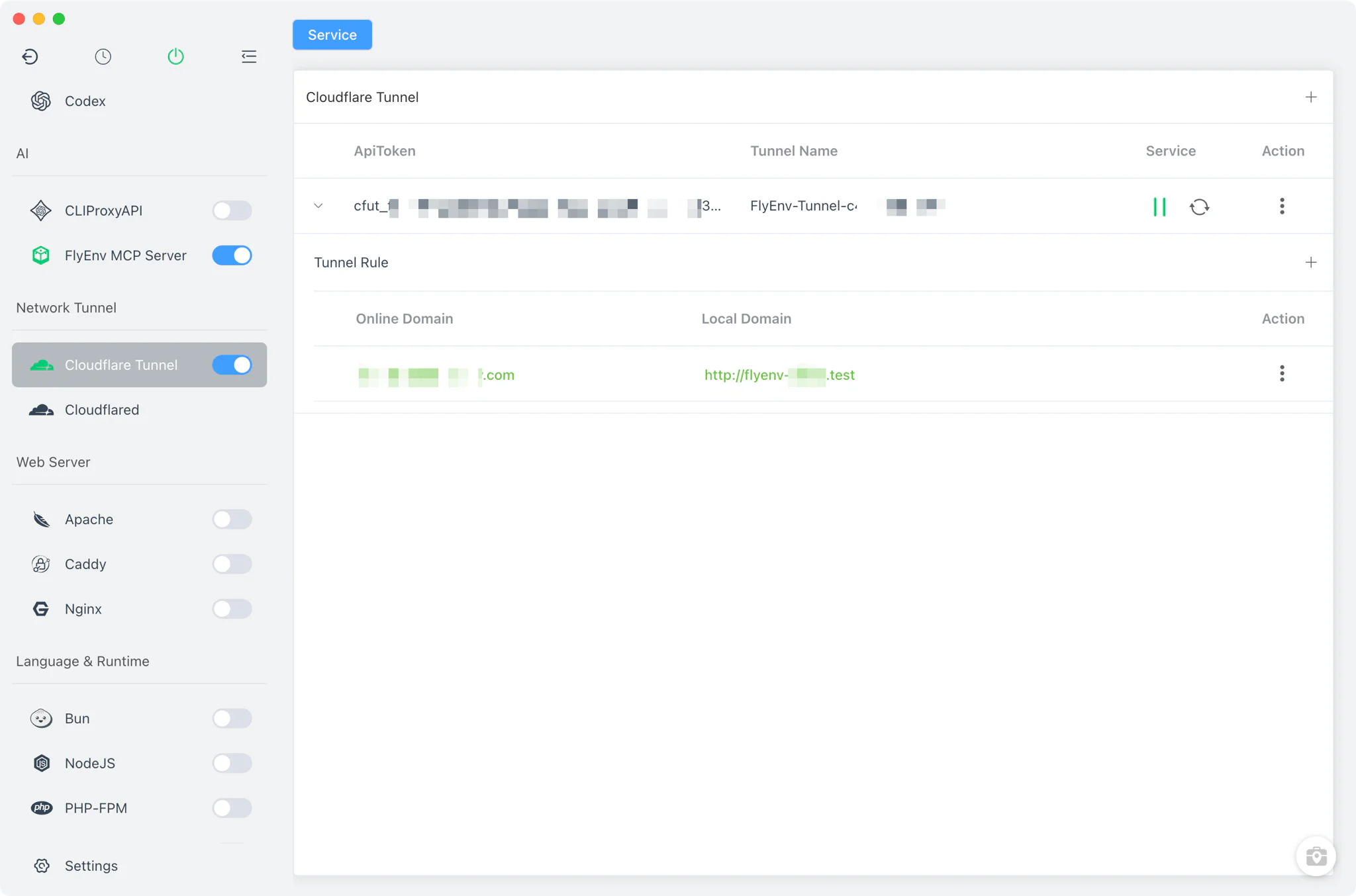This screenshot has height=896, width=1356.
Task: Click the green Cloudflare Tunnel cloud icon
Action: point(41,365)
